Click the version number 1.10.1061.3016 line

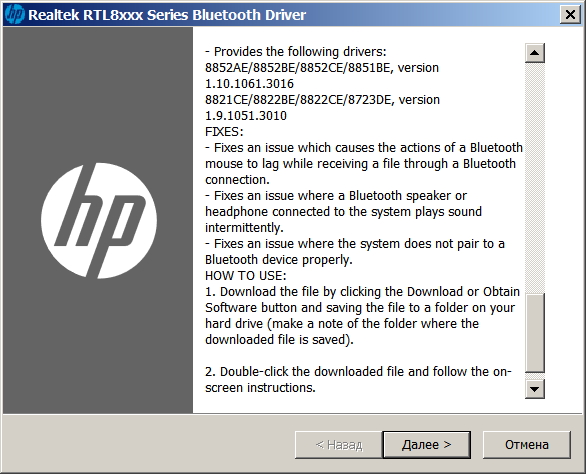pyautogui.click(x=249, y=84)
